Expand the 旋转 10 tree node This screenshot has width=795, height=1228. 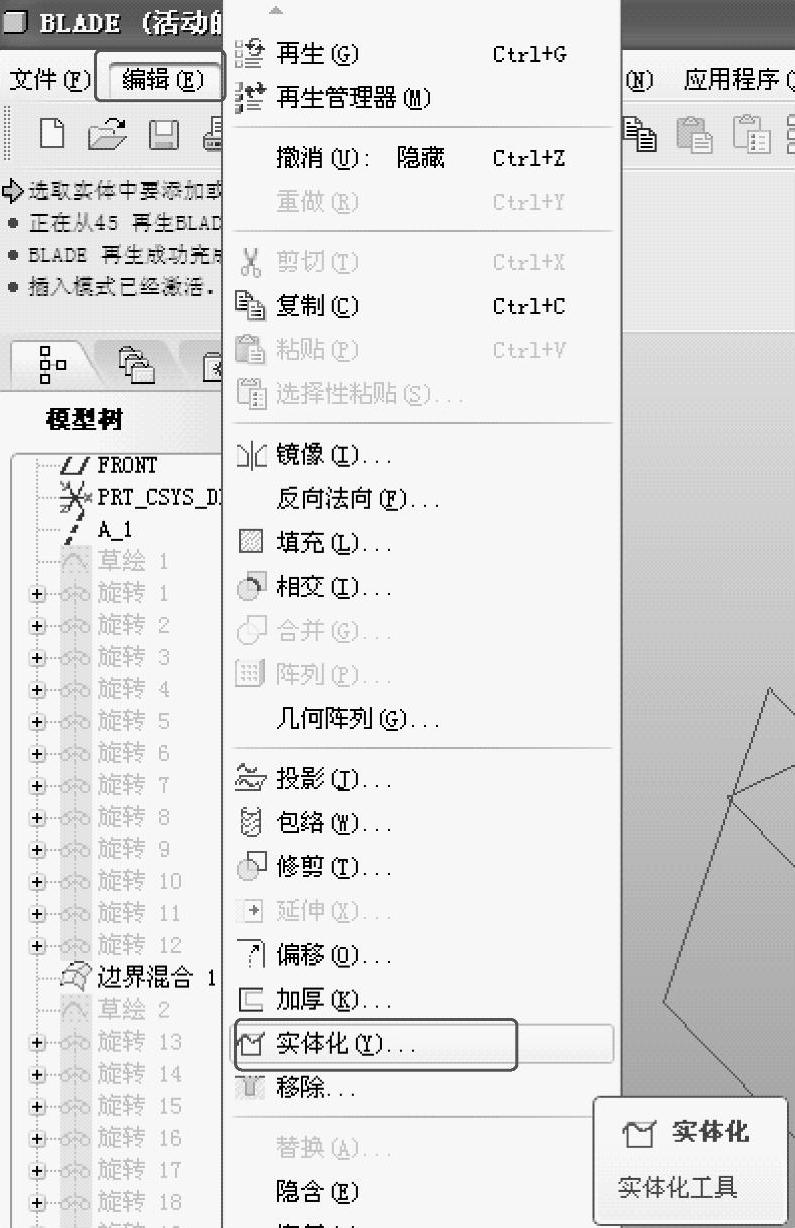point(38,882)
